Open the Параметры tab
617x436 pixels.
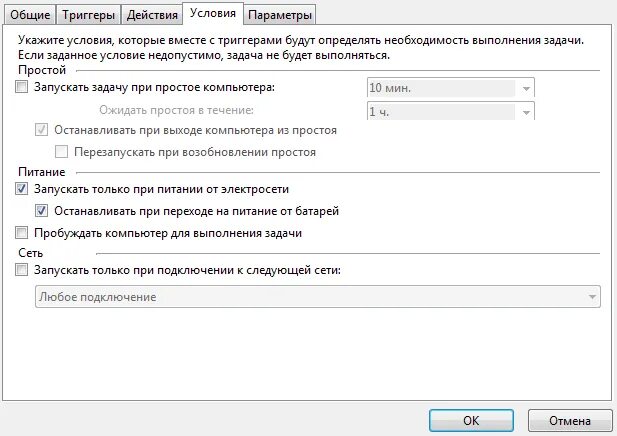coord(280,15)
